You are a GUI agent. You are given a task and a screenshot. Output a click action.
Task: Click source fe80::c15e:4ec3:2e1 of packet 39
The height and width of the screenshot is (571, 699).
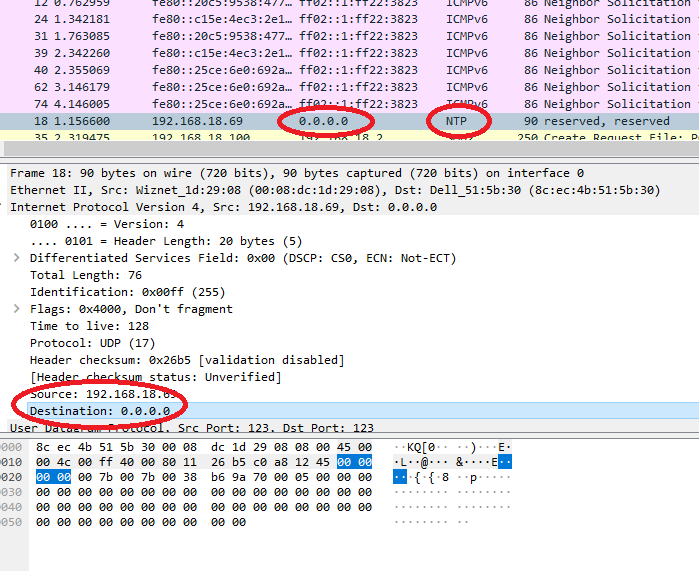pyautogui.click(x=222, y=53)
